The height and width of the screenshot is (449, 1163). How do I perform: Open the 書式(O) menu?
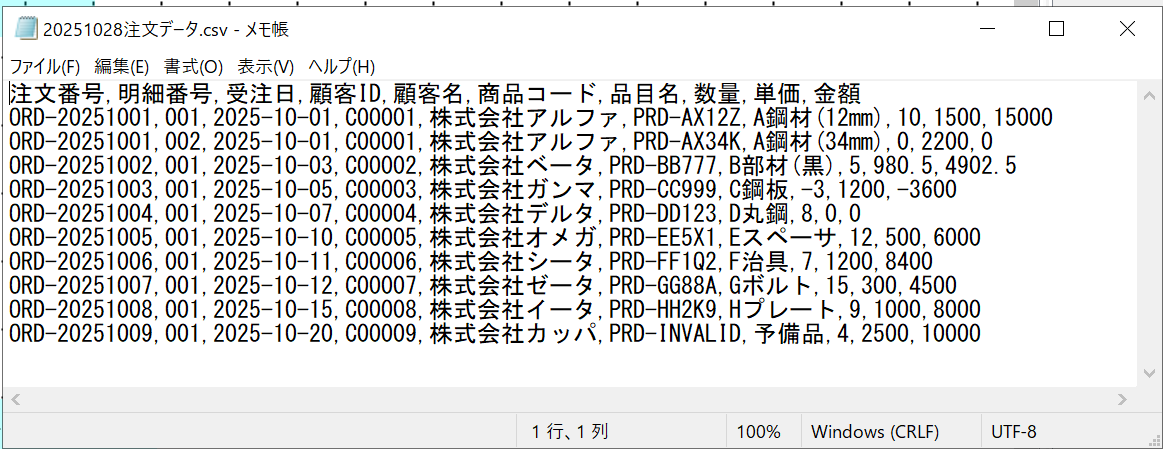pyautogui.click(x=193, y=67)
